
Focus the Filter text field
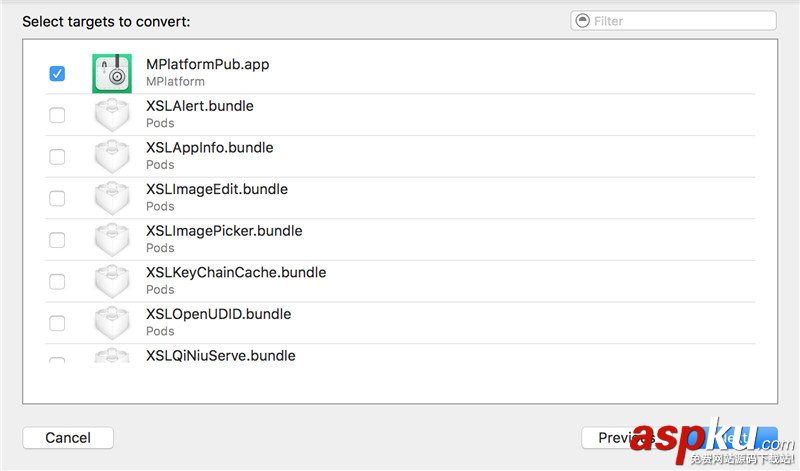680,21
